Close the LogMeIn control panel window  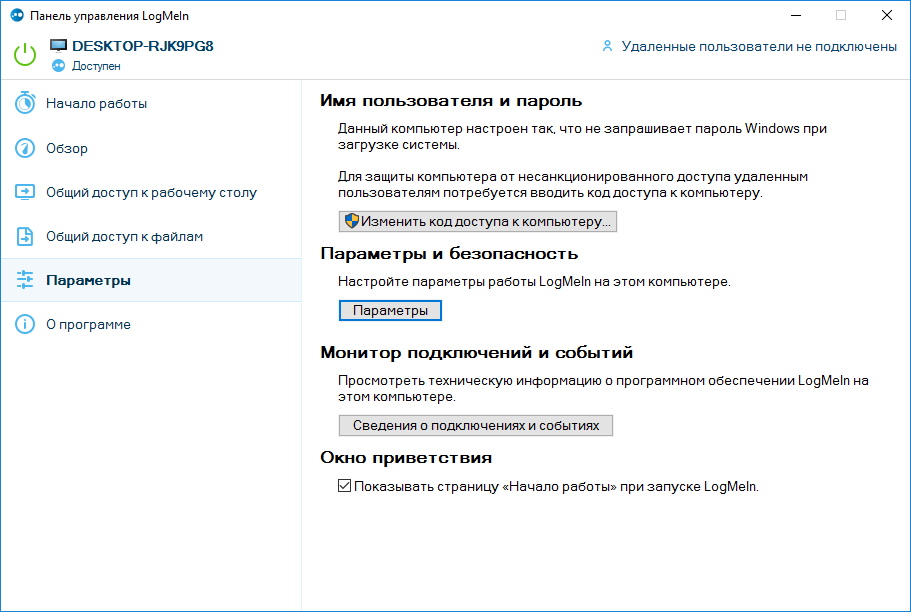coord(887,15)
